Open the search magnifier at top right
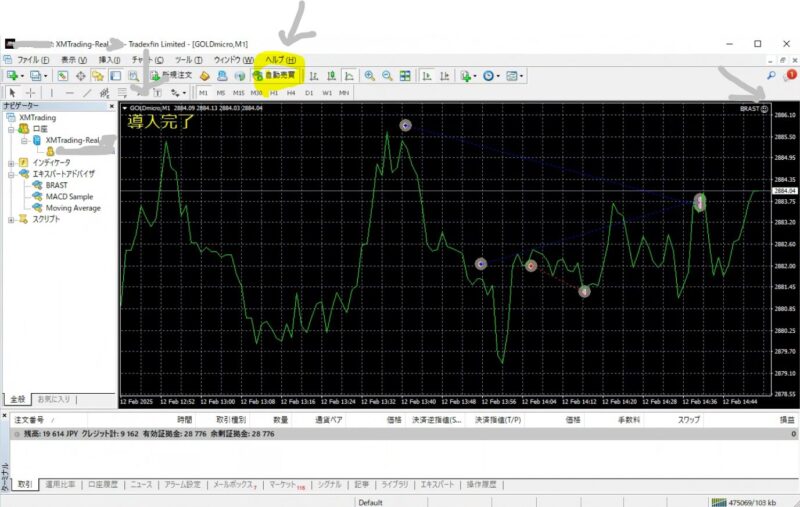Viewport: 800px width, 507px height. [771, 75]
